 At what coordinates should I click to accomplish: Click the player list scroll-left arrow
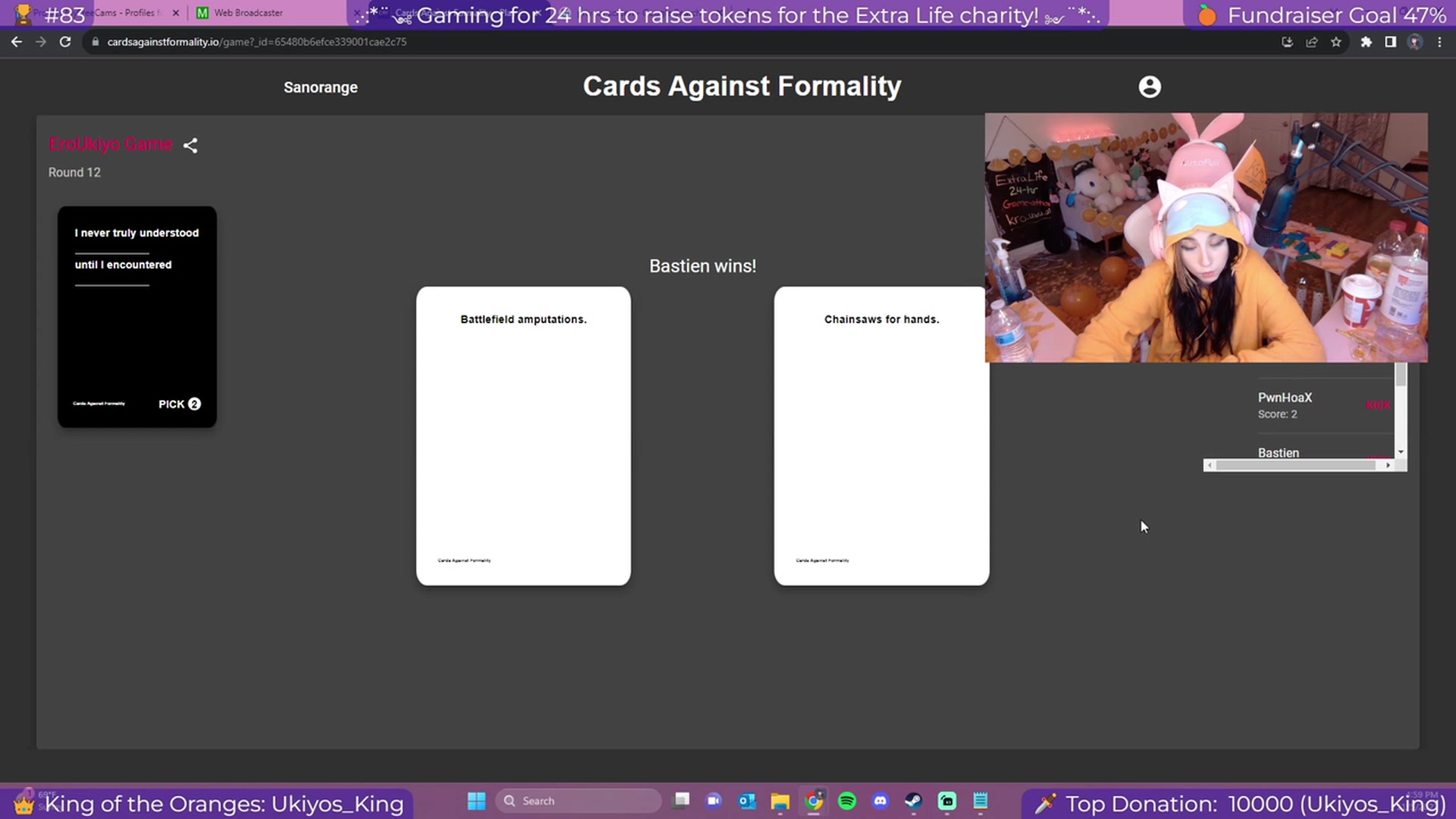pos(1210,466)
